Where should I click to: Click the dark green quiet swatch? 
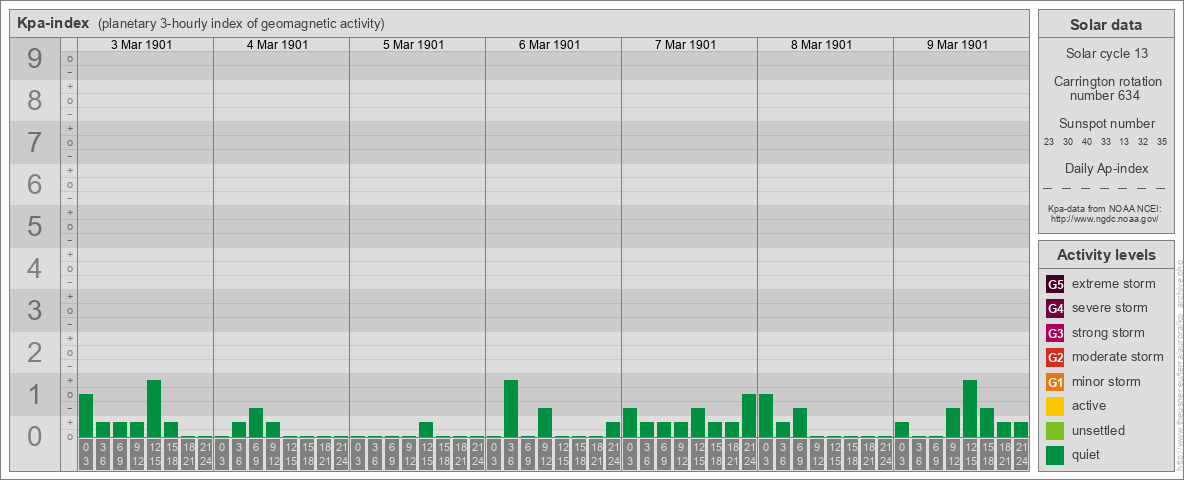[1055, 455]
